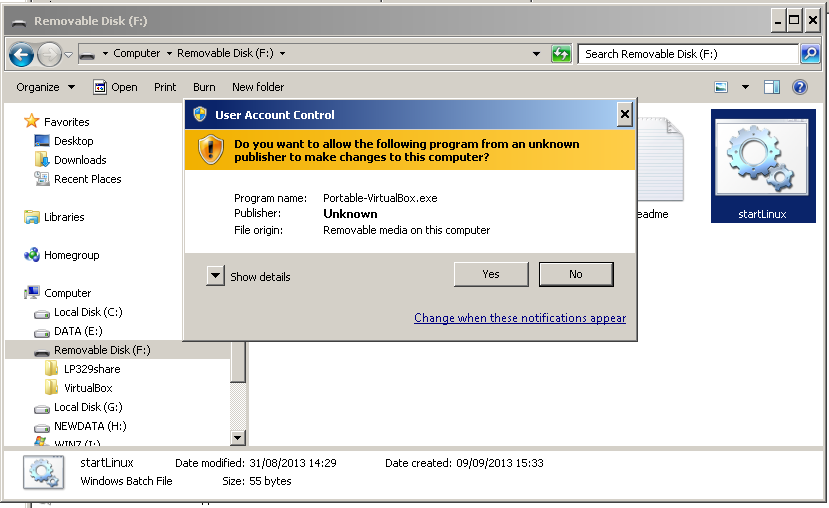Click No in User Account Control

point(576,274)
